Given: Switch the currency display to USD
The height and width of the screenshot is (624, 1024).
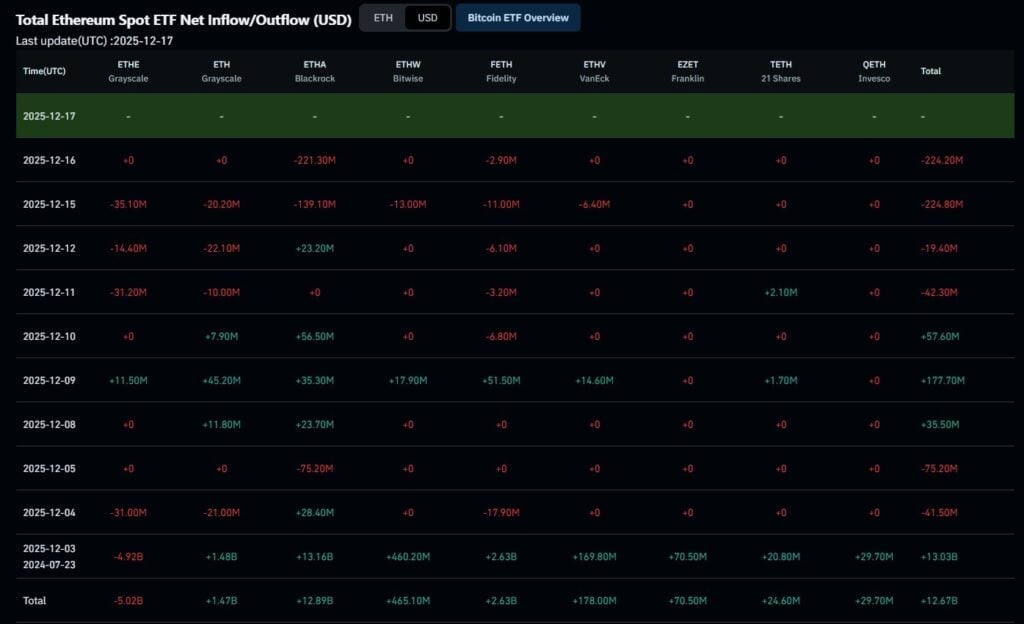Looking at the screenshot, I should [x=425, y=18].
